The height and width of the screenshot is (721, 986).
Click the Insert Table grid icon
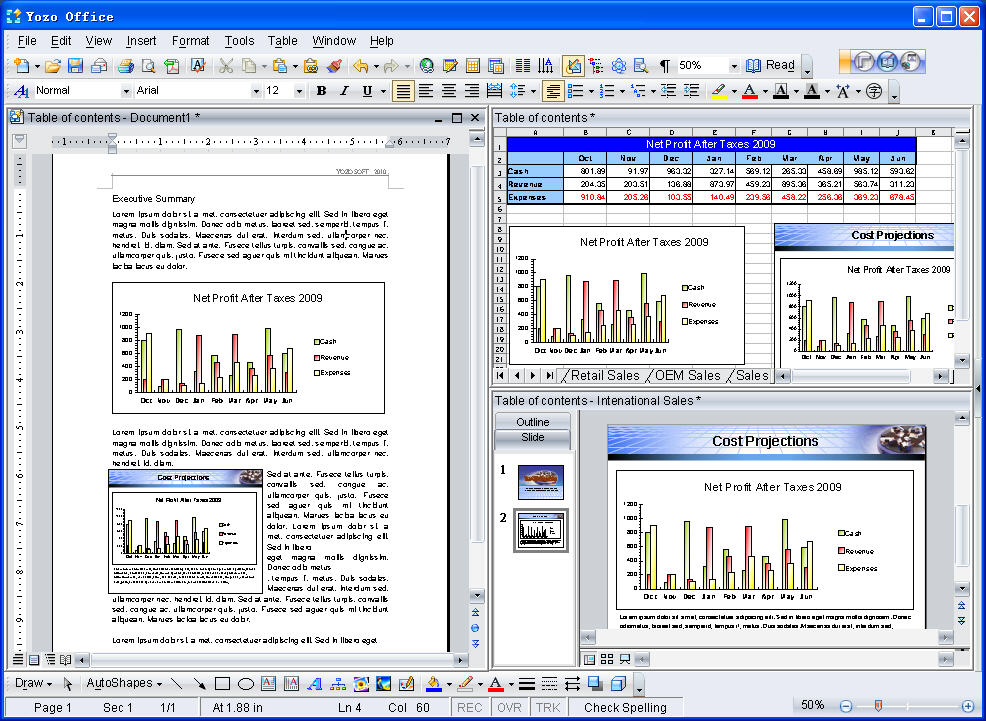473,65
